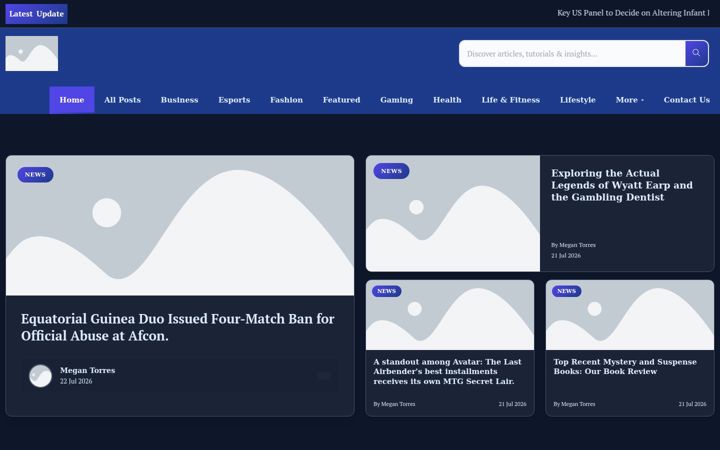Click the search magnifier icon button
720x450 pixels.
[697, 53]
